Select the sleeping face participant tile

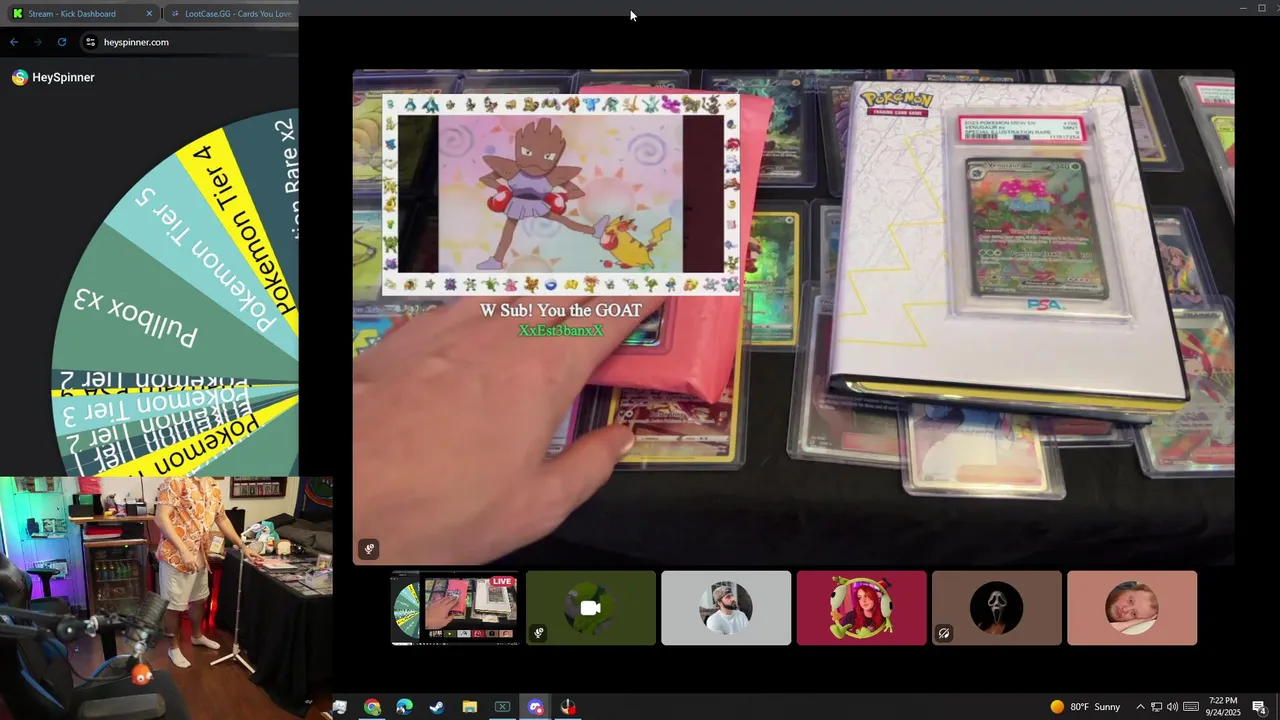coord(1132,608)
